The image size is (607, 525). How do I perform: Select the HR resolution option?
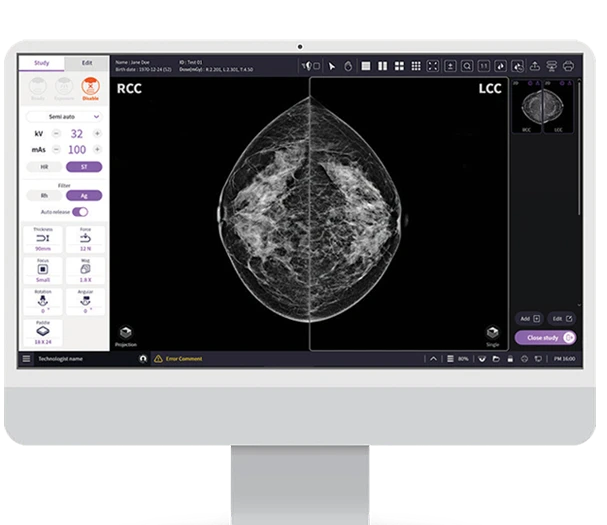pos(44,167)
